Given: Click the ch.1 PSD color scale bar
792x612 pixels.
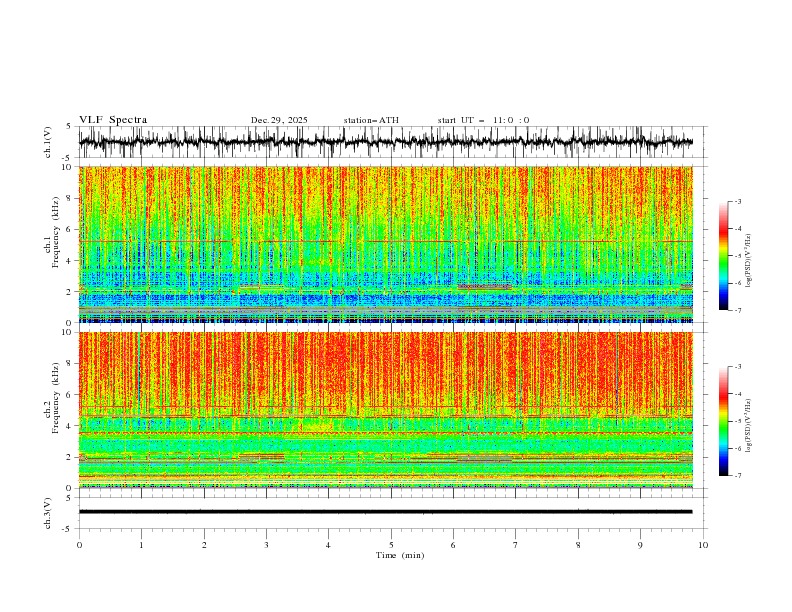Looking at the screenshot, I should pos(723,255).
